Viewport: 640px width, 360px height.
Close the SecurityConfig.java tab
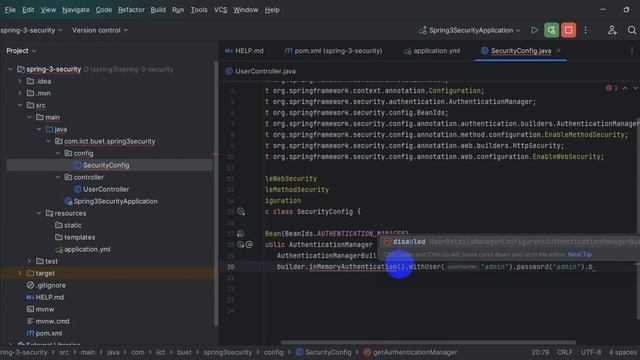[x=558, y=51]
